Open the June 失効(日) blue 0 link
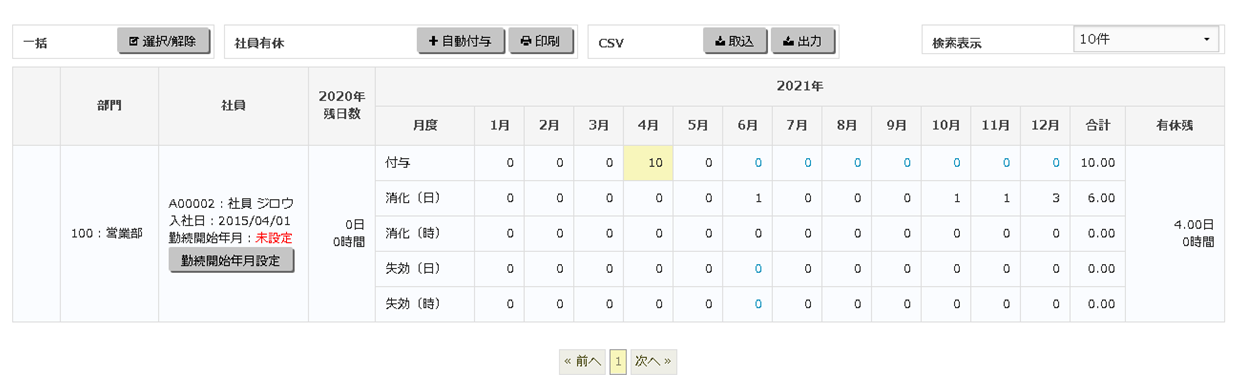Screen dimensions: 1234x375 click(758, 269)
